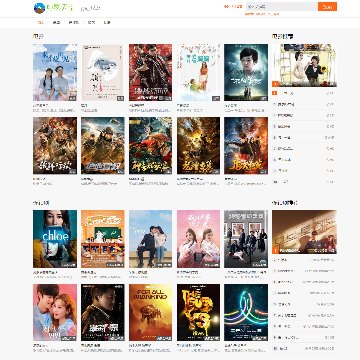Image resolution: width=360 pixels, height=360 pixels.
Task: Open the 'chloe' series poster
Action: pos(55,239)
